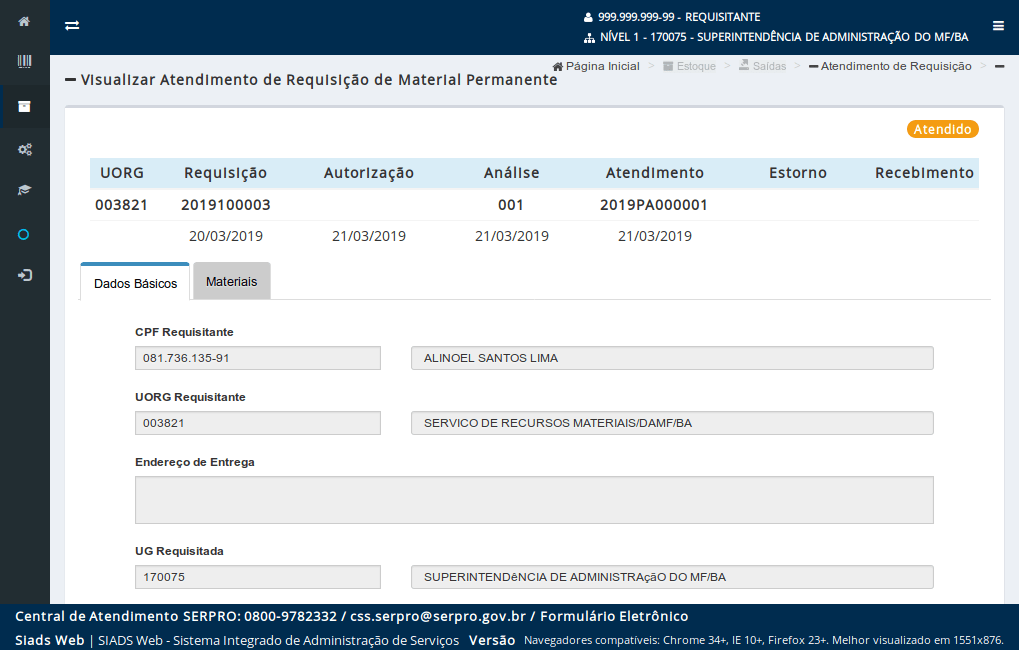The width and height of the screenshot is (1019, 650).
Task: Click the Estorno column header
Action: [x=797, y=173]
